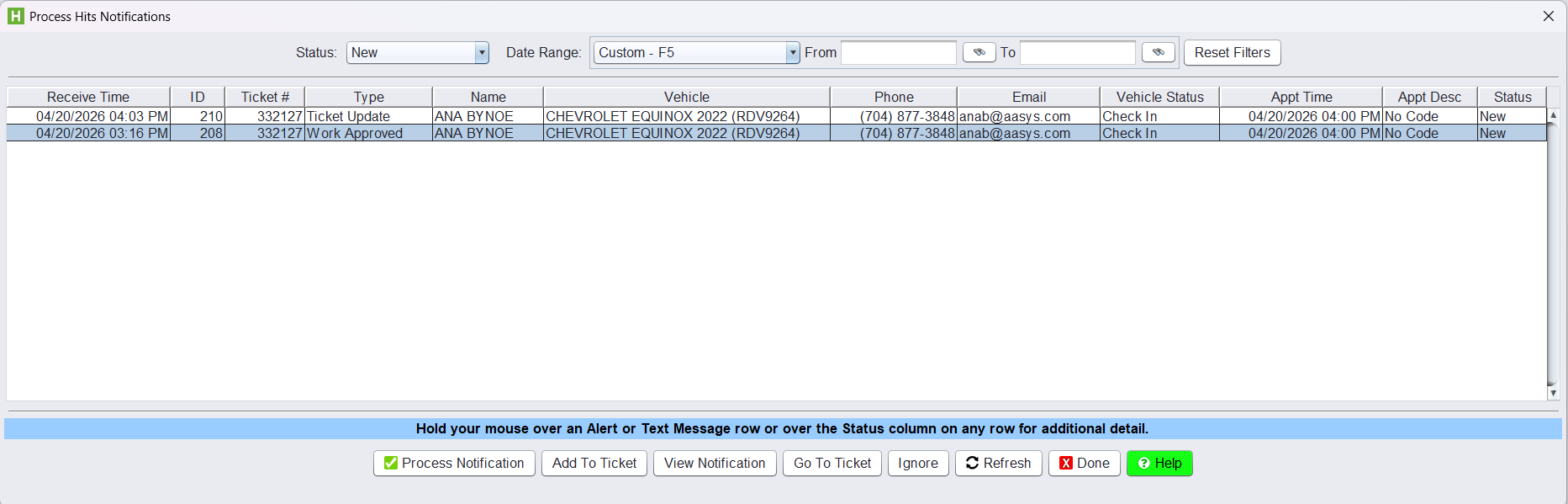
Task: Click the View Notification button
Action: 715,463
